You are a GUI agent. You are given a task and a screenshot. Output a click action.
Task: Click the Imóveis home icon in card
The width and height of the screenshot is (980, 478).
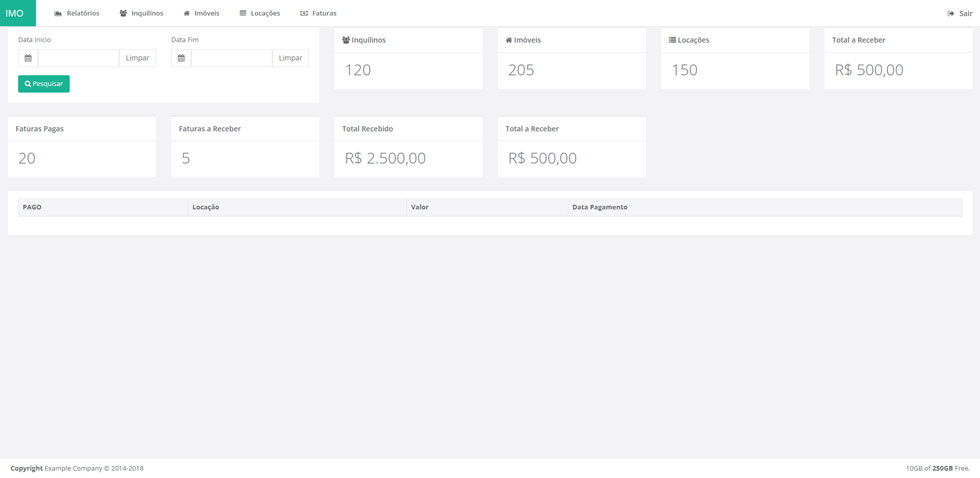(x=509, y=40)
